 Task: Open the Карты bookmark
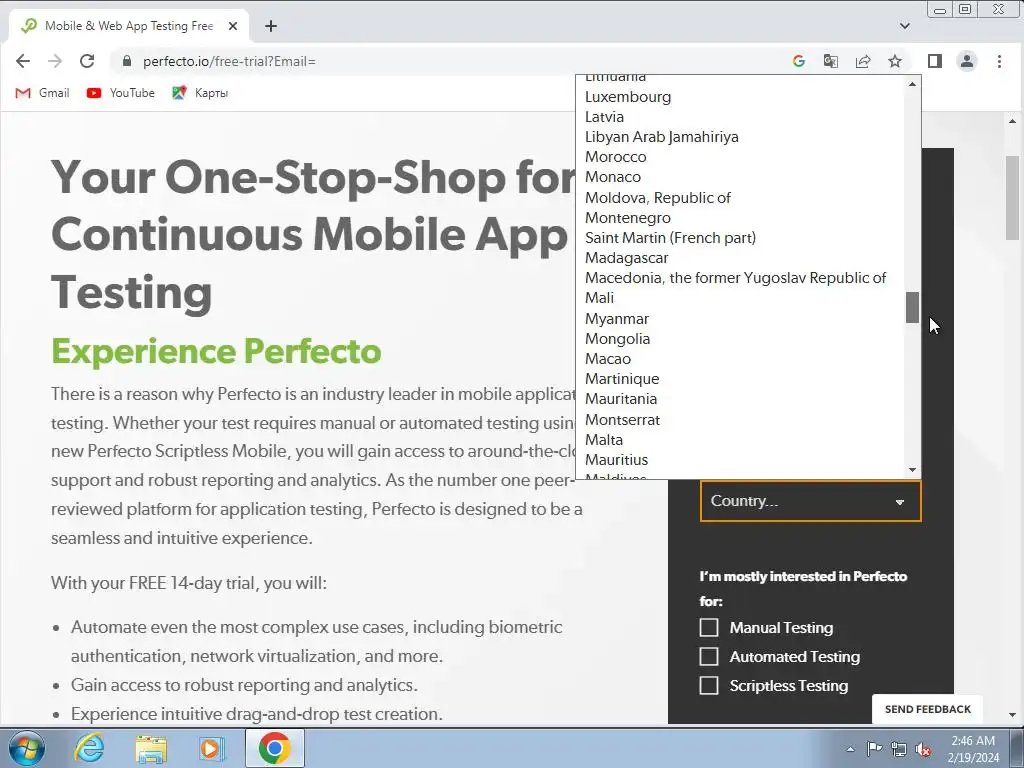[x=200, y=93]
